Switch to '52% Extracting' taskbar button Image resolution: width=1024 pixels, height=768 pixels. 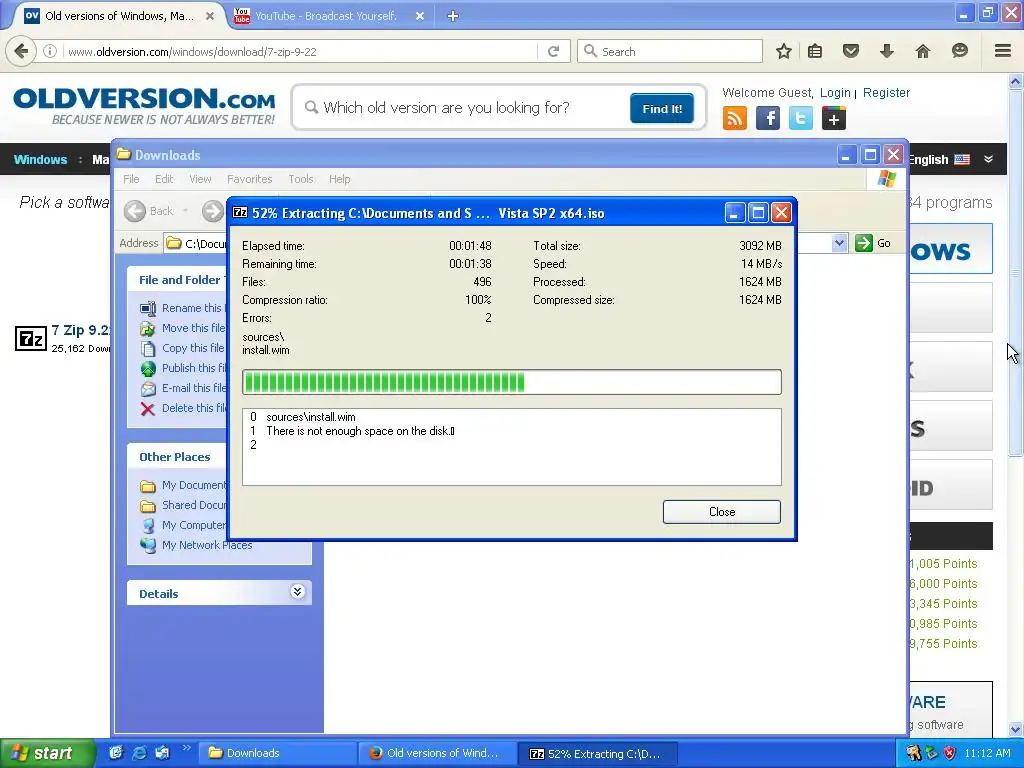[598, 753]
